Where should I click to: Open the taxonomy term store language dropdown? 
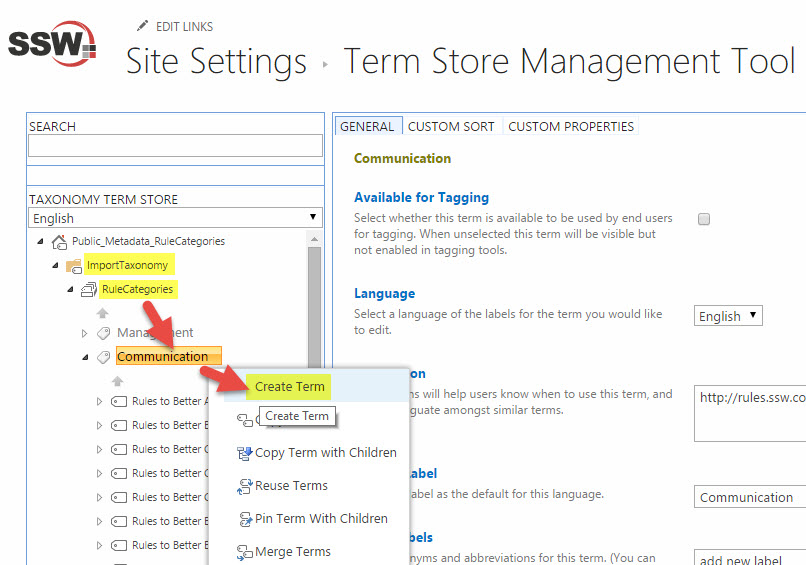(x=175, y=218)
